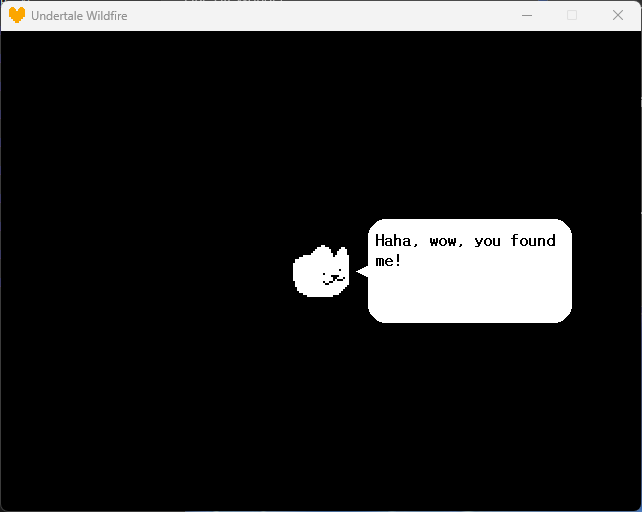Close the Undertale Wildfire window
This screenshot has width=642, height=512.
pyautogui.click(x=618, y=16)
